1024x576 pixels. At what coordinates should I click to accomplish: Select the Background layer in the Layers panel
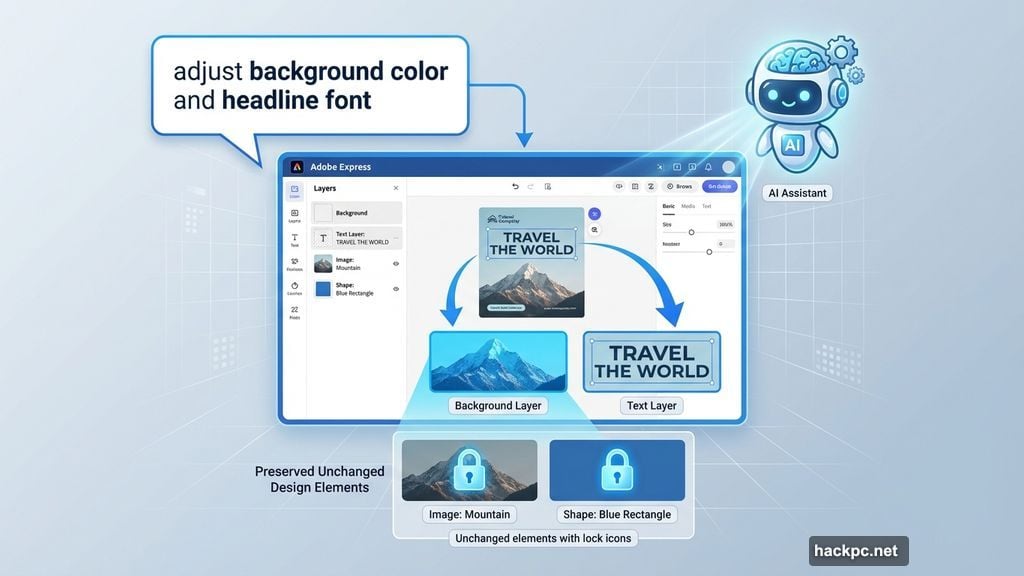(x=357, y=212)
